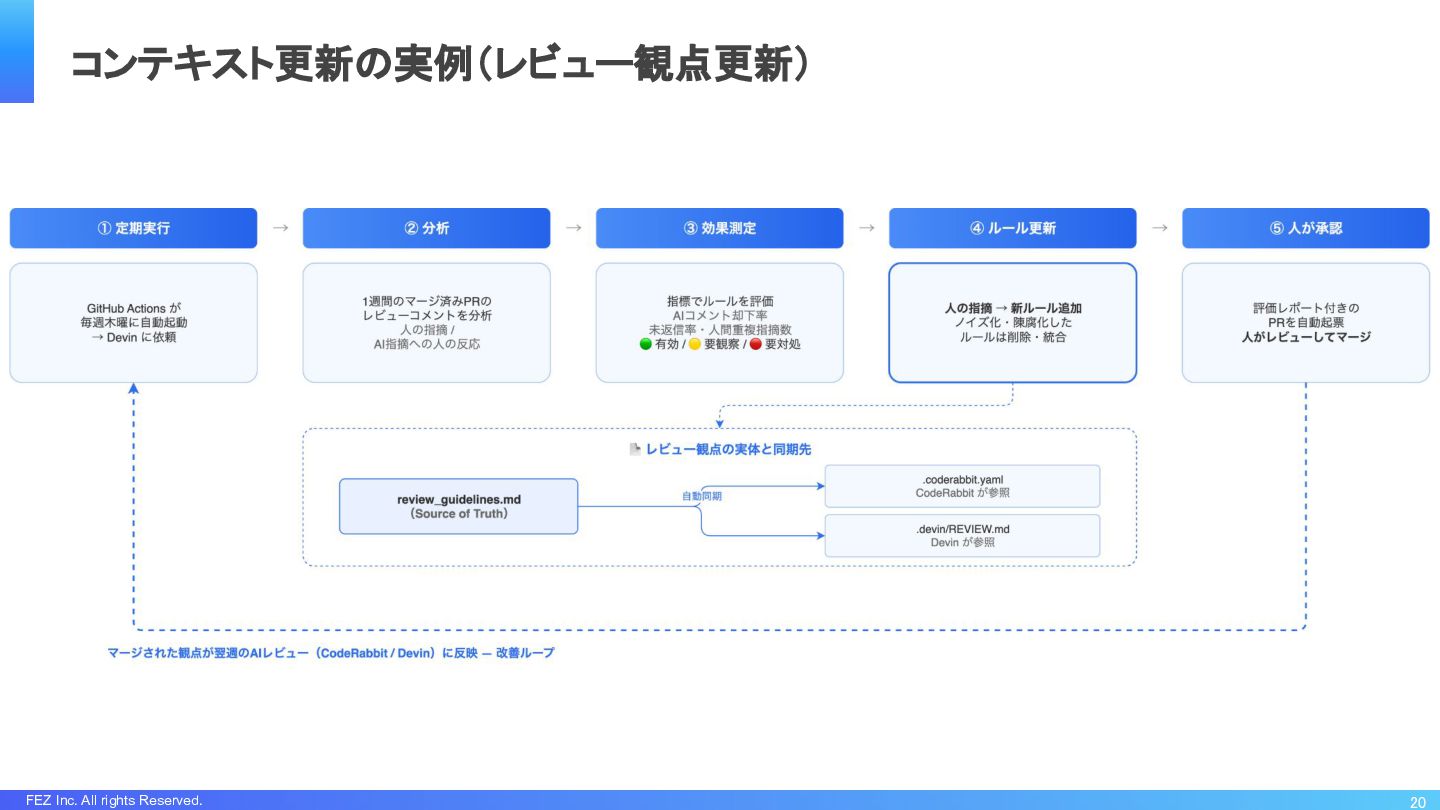The width and height of the screenshot is (1440, 810).
Task: Click the text CodeRabbit が参照
Action: click(962, 493)
